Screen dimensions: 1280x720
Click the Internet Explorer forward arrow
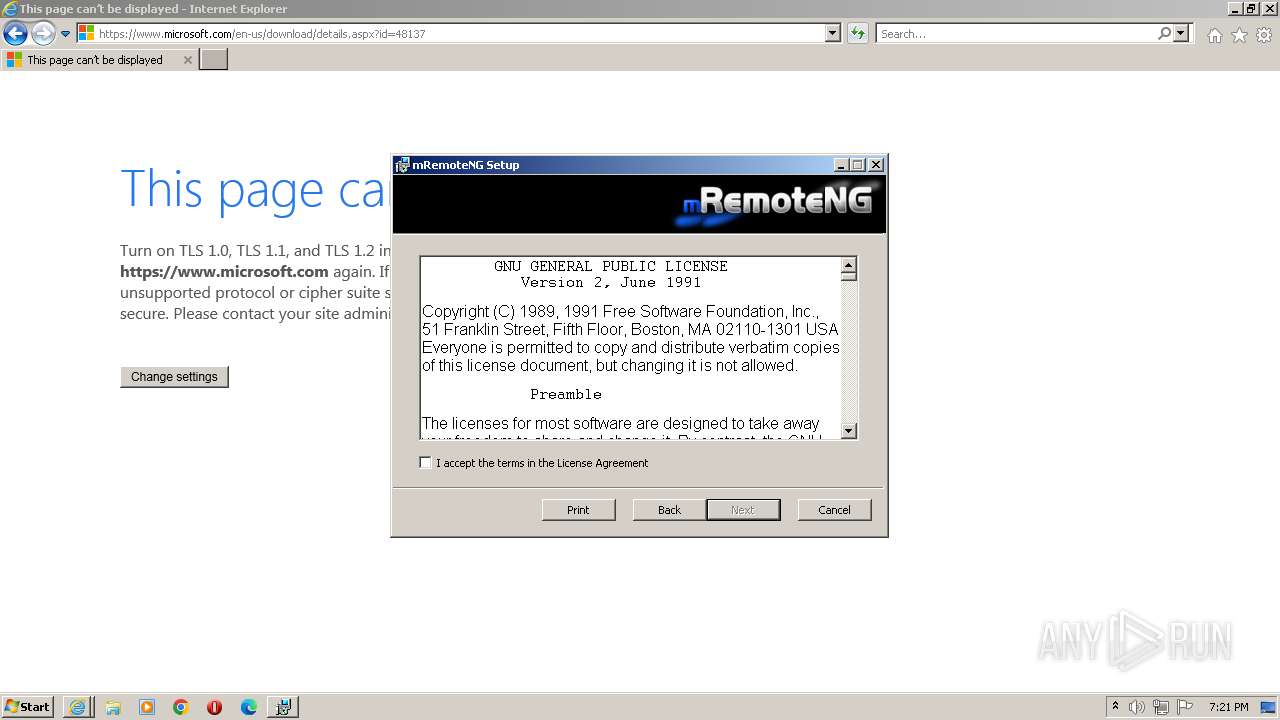click(x=43, y=34)
